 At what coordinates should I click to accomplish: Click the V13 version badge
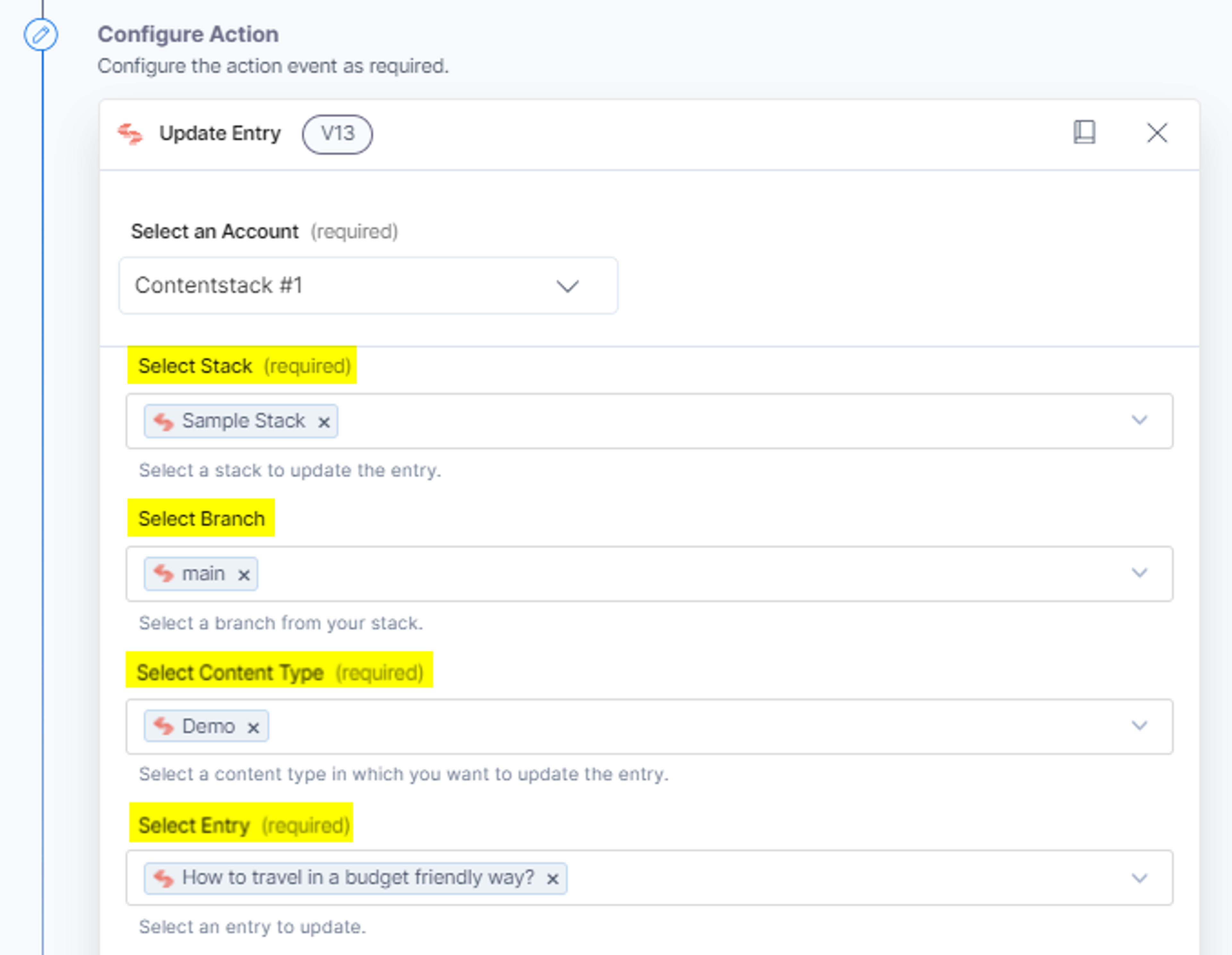point(337,134)
